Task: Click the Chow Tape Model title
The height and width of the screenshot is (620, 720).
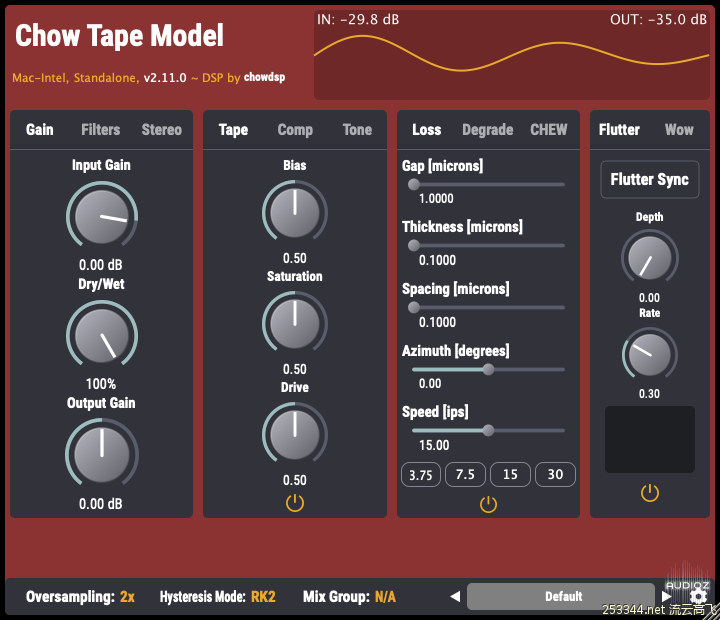Action: 119,36
